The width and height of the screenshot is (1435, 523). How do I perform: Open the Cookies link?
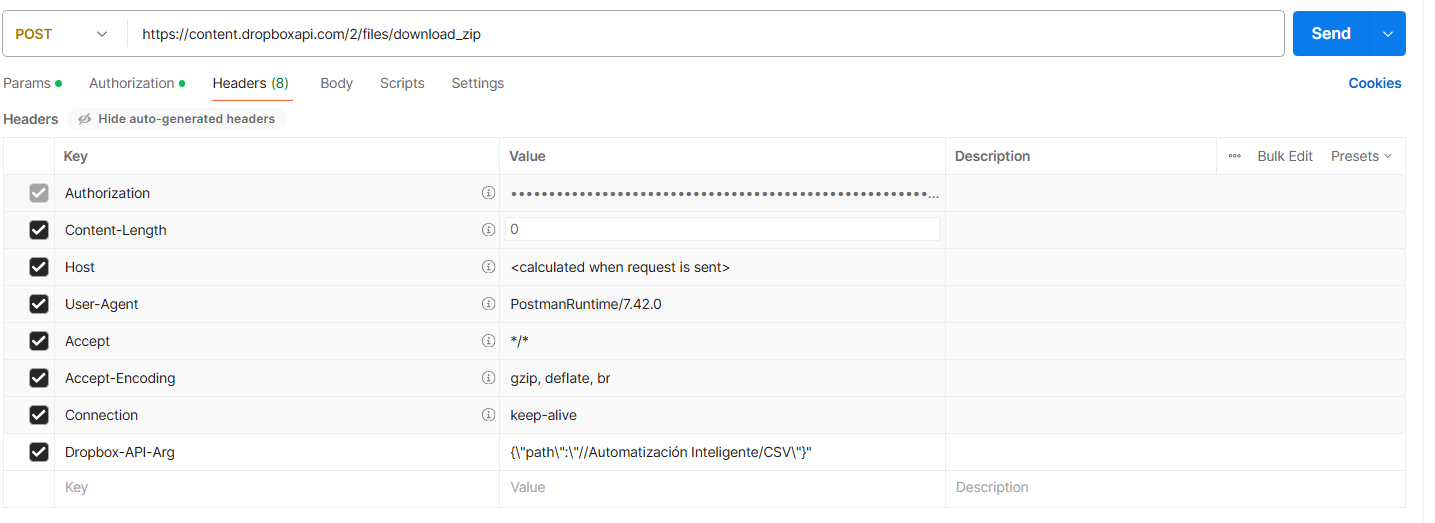tap(1374, 83)
